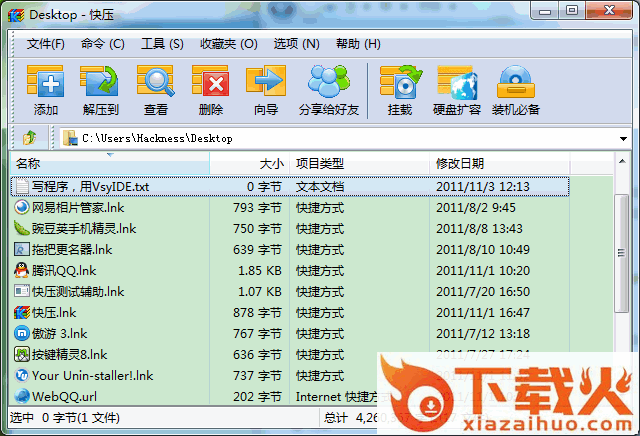Sort by the 大小 column header
This screenshot has width=640, height=436.
click(x=250, y=164)
